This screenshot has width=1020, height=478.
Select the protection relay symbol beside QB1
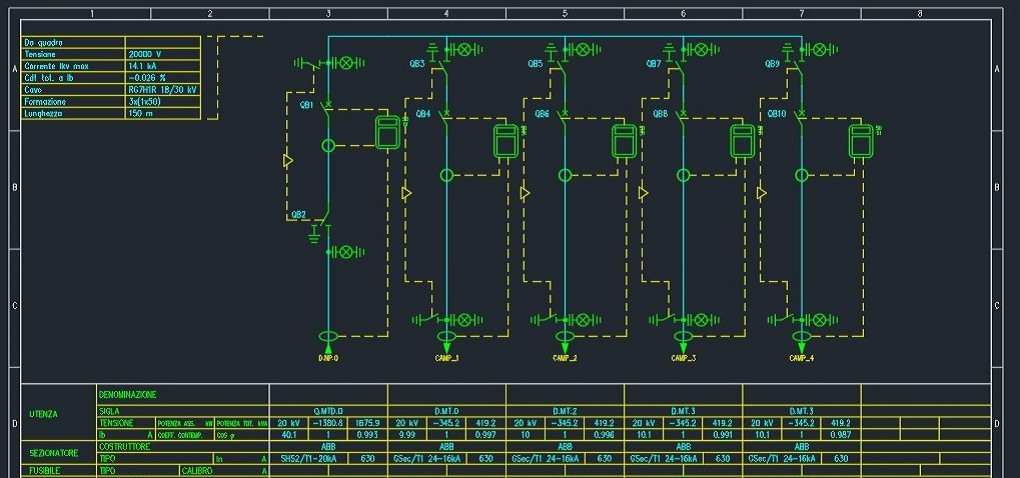click(387, 133)
